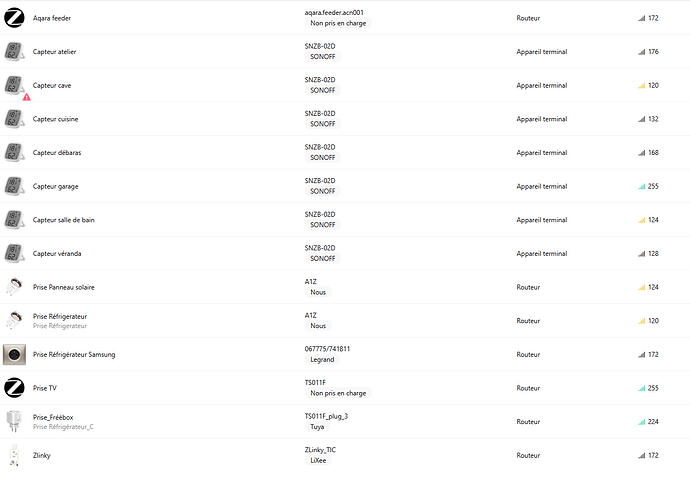Click the Prise Panneau solaire plug icon
690x477 pixels.
click(x=15, y=287)
